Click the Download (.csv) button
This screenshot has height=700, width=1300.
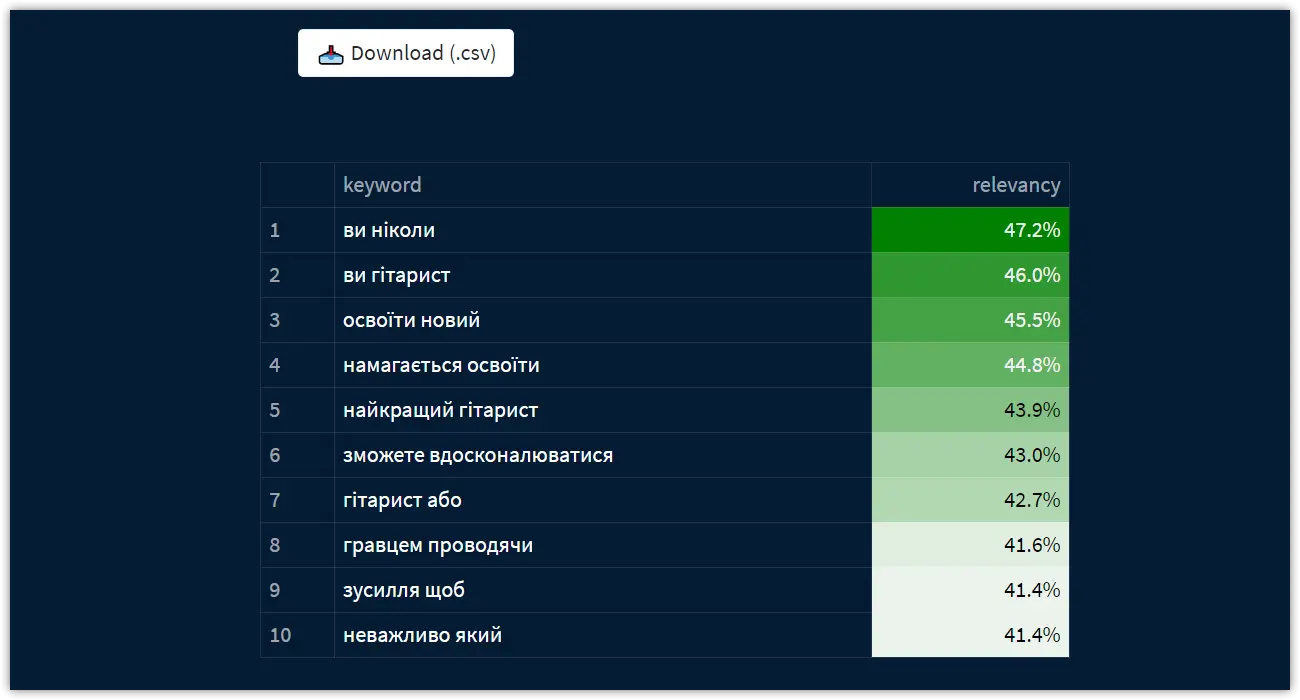point(405,53)
